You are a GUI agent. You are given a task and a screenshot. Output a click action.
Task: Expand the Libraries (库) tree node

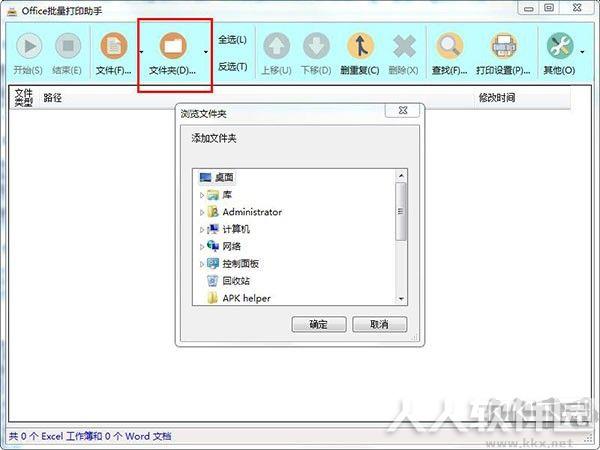pos(202,195)
